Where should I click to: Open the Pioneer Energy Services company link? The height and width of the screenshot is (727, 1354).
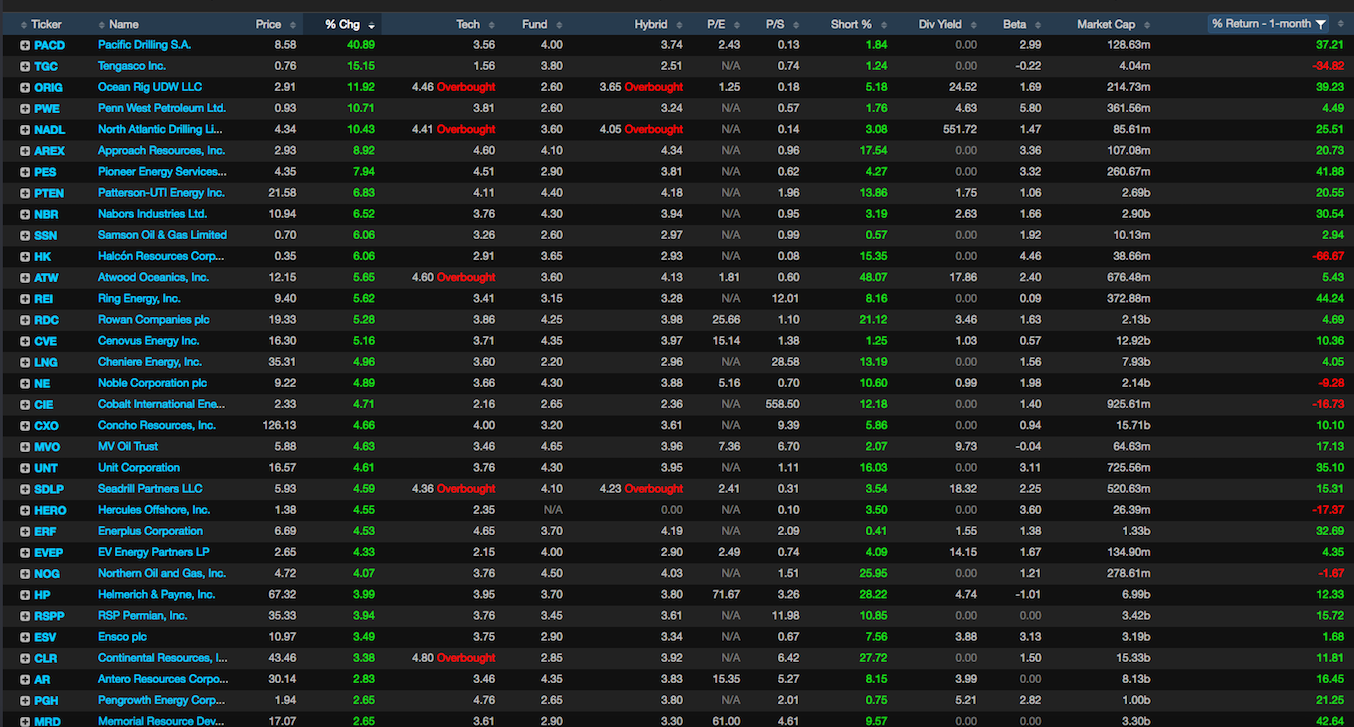(162, 172)
